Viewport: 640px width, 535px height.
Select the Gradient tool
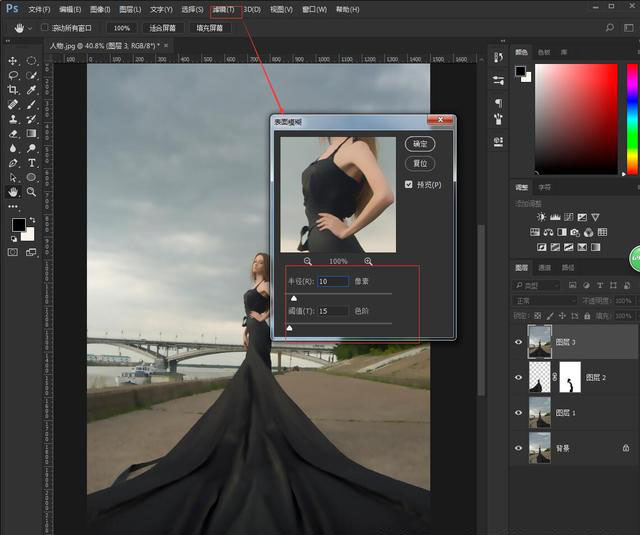click(x=31, y=133)
